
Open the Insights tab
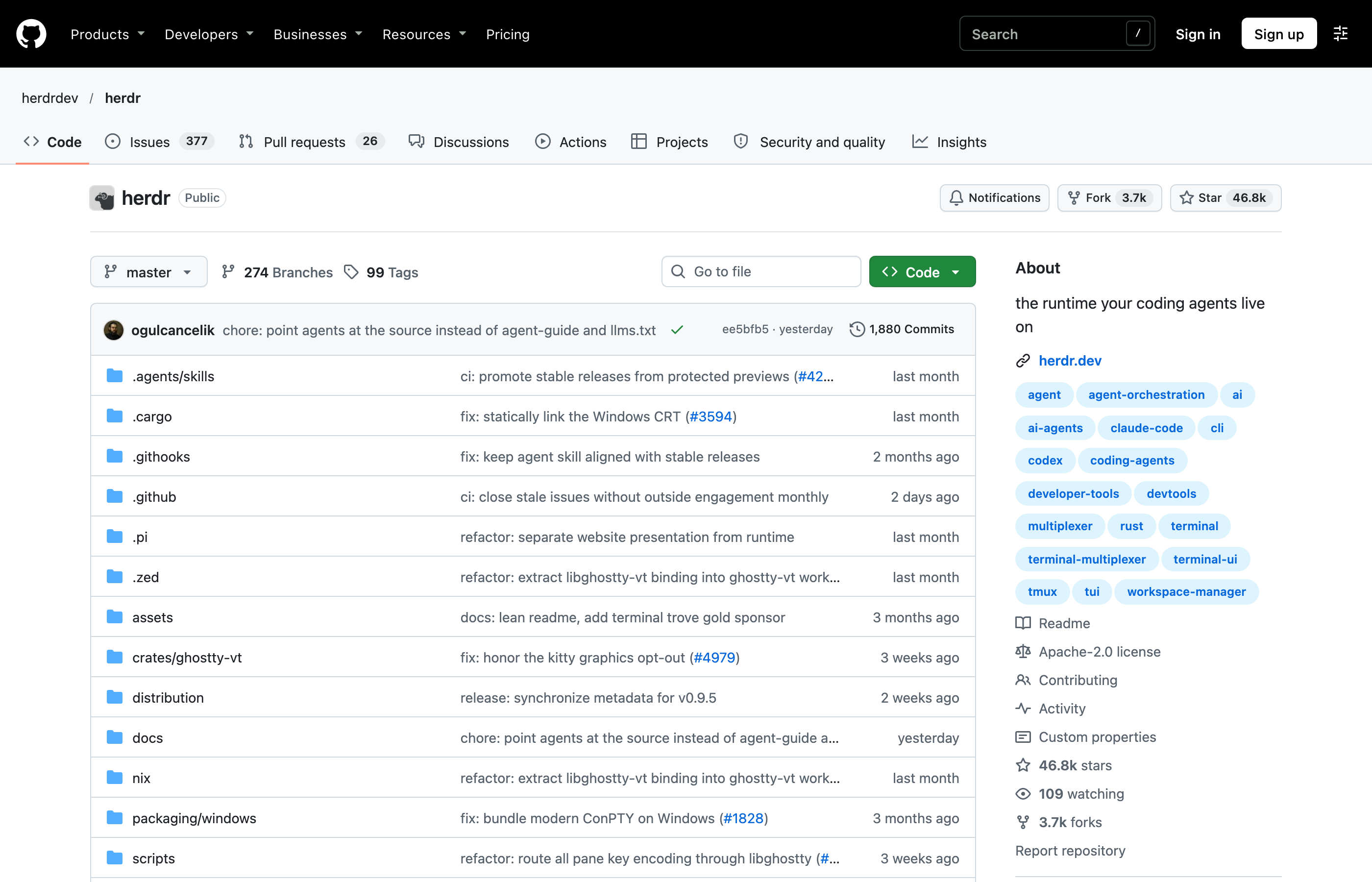(x=949, y=142)
